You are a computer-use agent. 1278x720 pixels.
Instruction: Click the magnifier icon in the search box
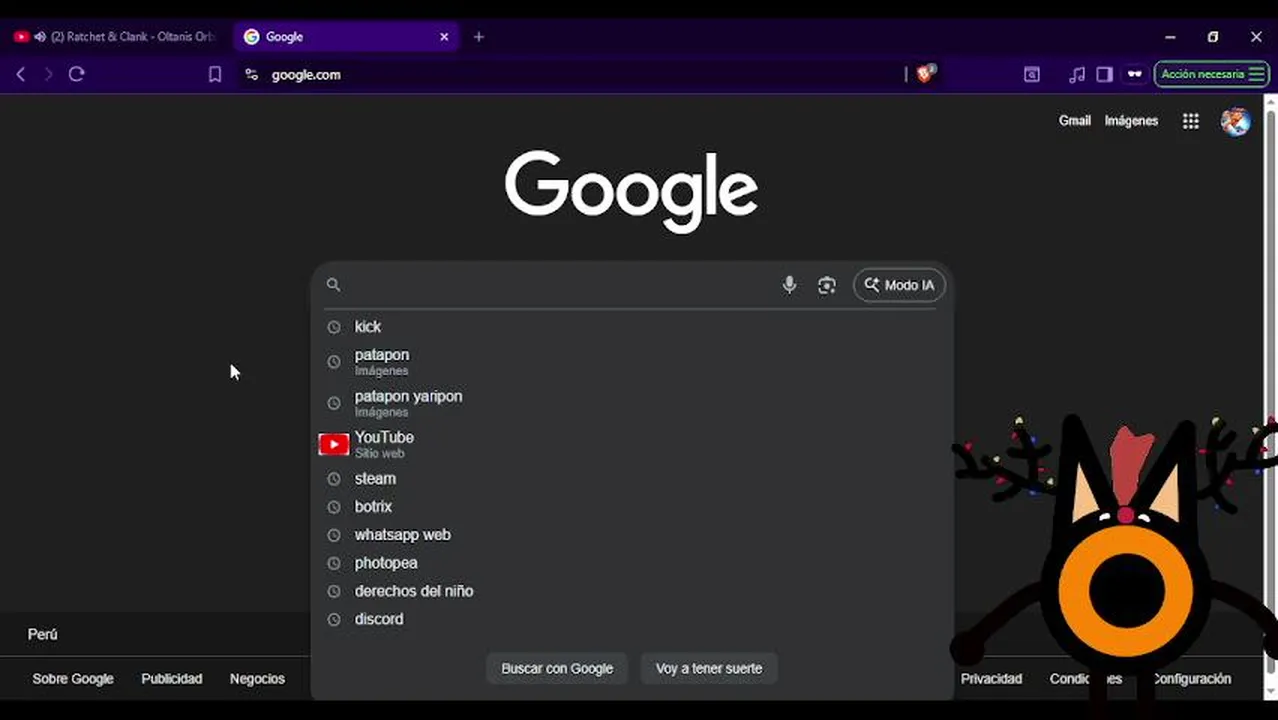(x=333, y=285)
